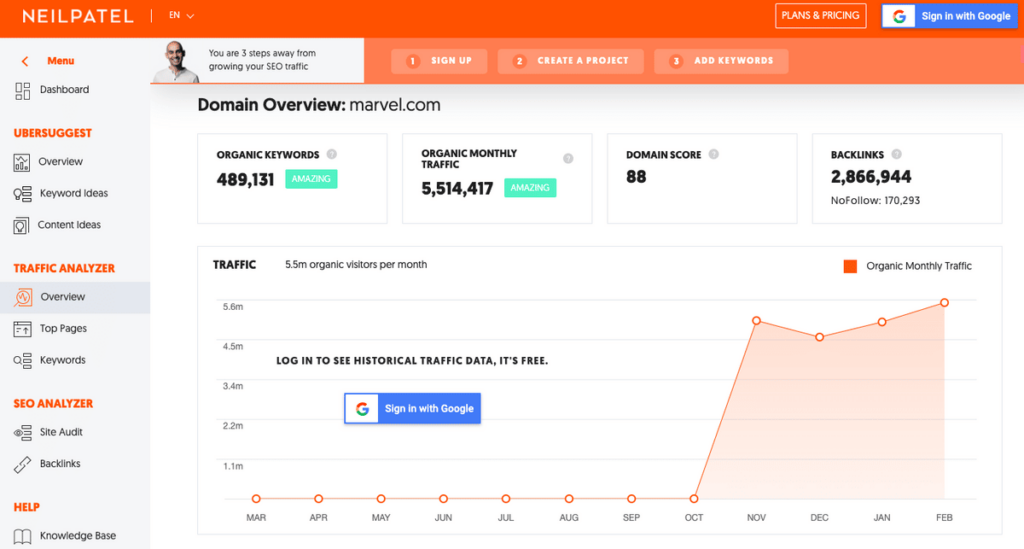Click the domain score value 88
Viewport: 1024px width, 549px height.
tap(636, 177)
